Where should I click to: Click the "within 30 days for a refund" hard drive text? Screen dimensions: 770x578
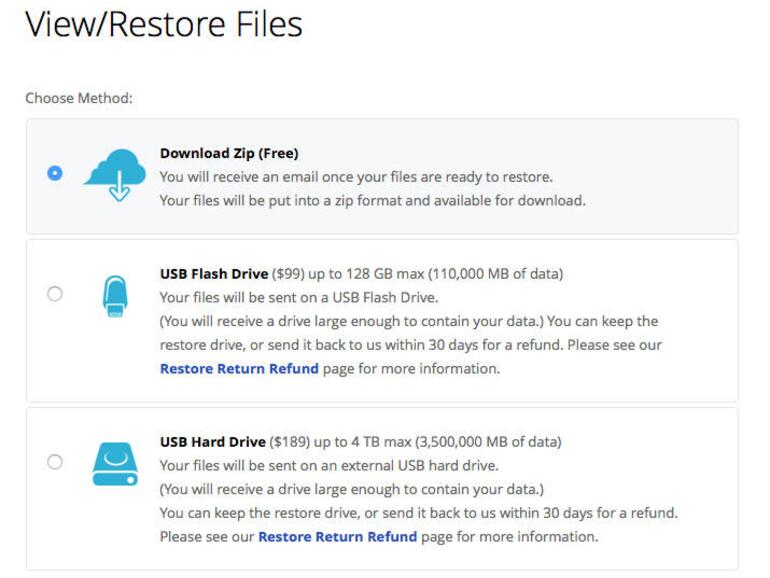580,513
